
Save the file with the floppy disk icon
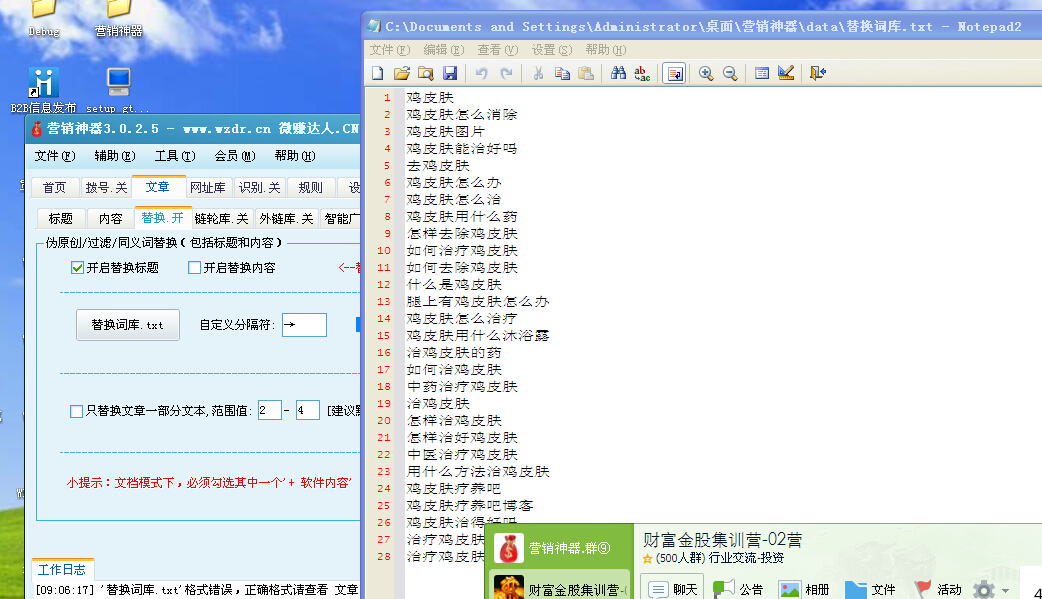click(450, 73)
